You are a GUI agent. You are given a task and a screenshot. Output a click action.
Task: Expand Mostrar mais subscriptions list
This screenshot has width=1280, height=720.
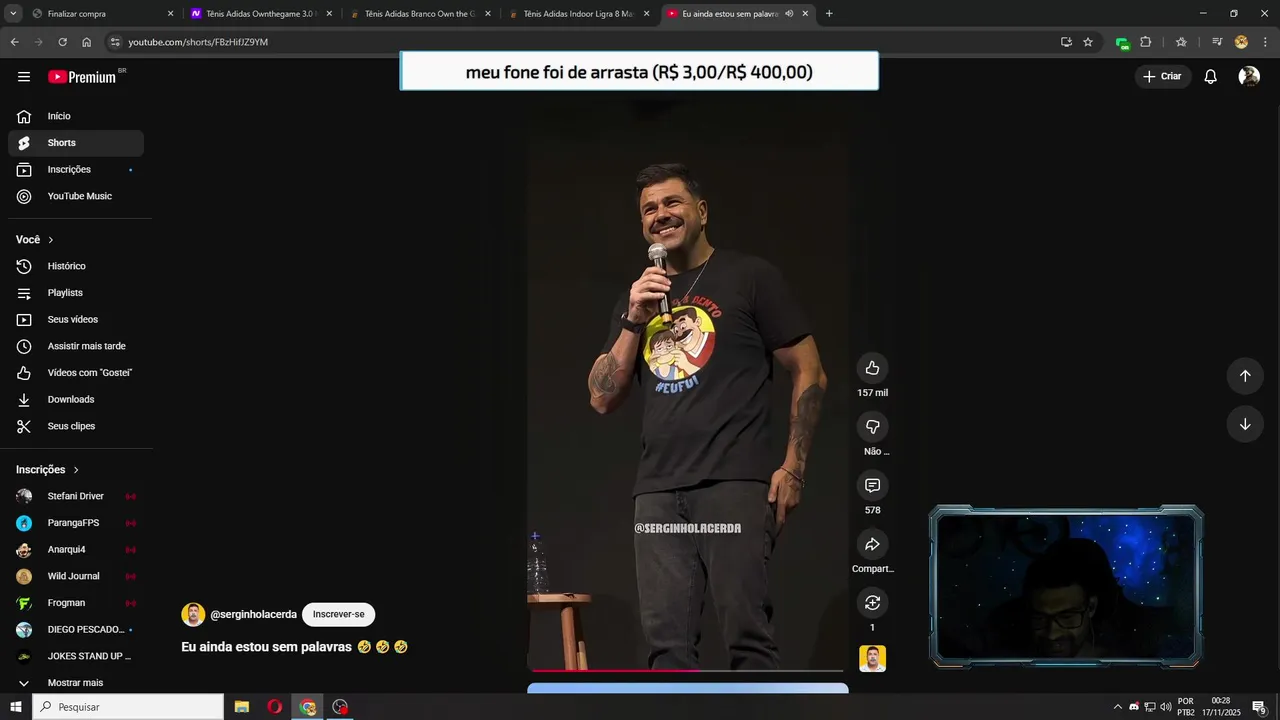click(x=76, y=683)
